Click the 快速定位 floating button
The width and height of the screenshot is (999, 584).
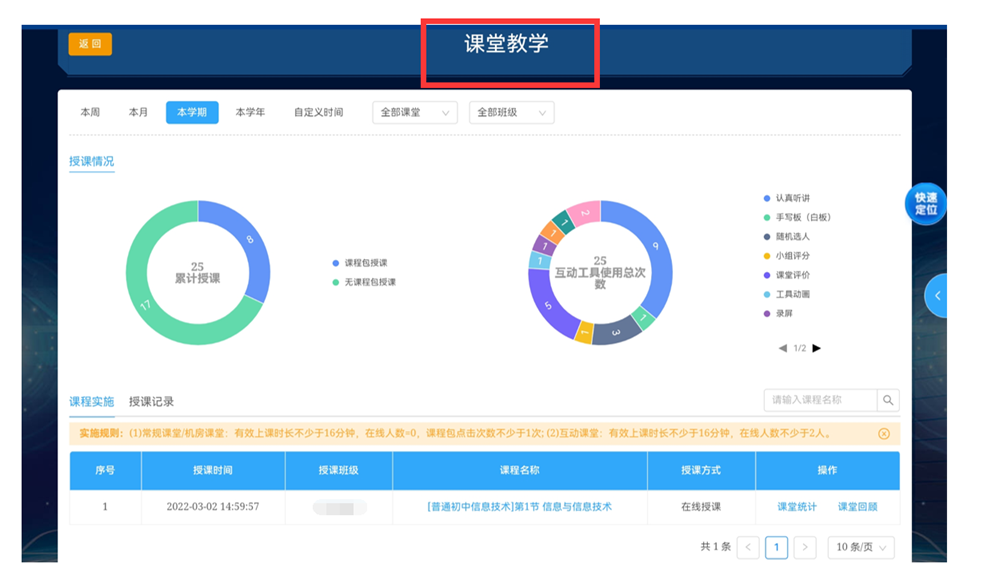click(925, 204)
